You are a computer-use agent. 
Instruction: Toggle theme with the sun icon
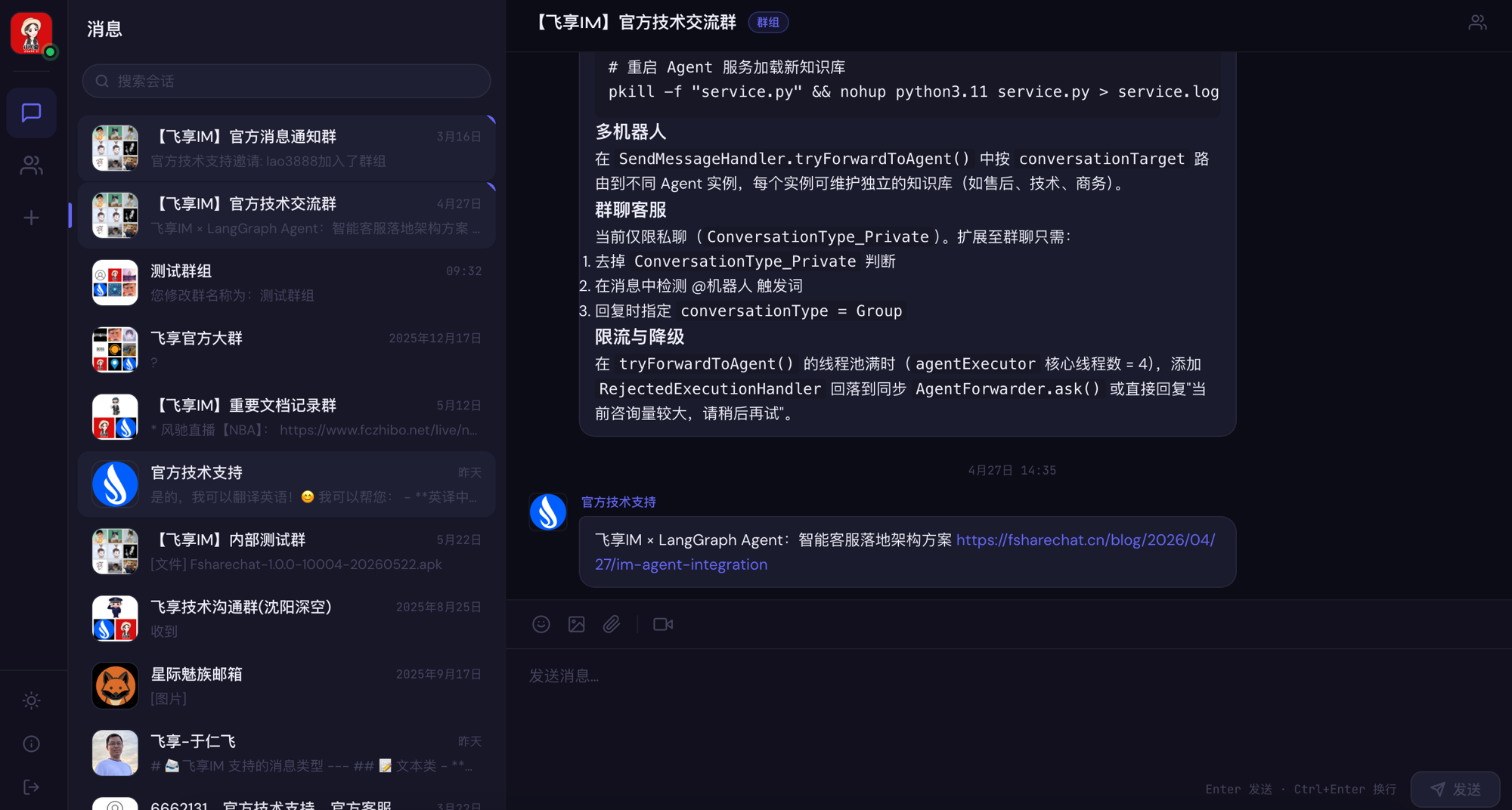coord(31,700)
